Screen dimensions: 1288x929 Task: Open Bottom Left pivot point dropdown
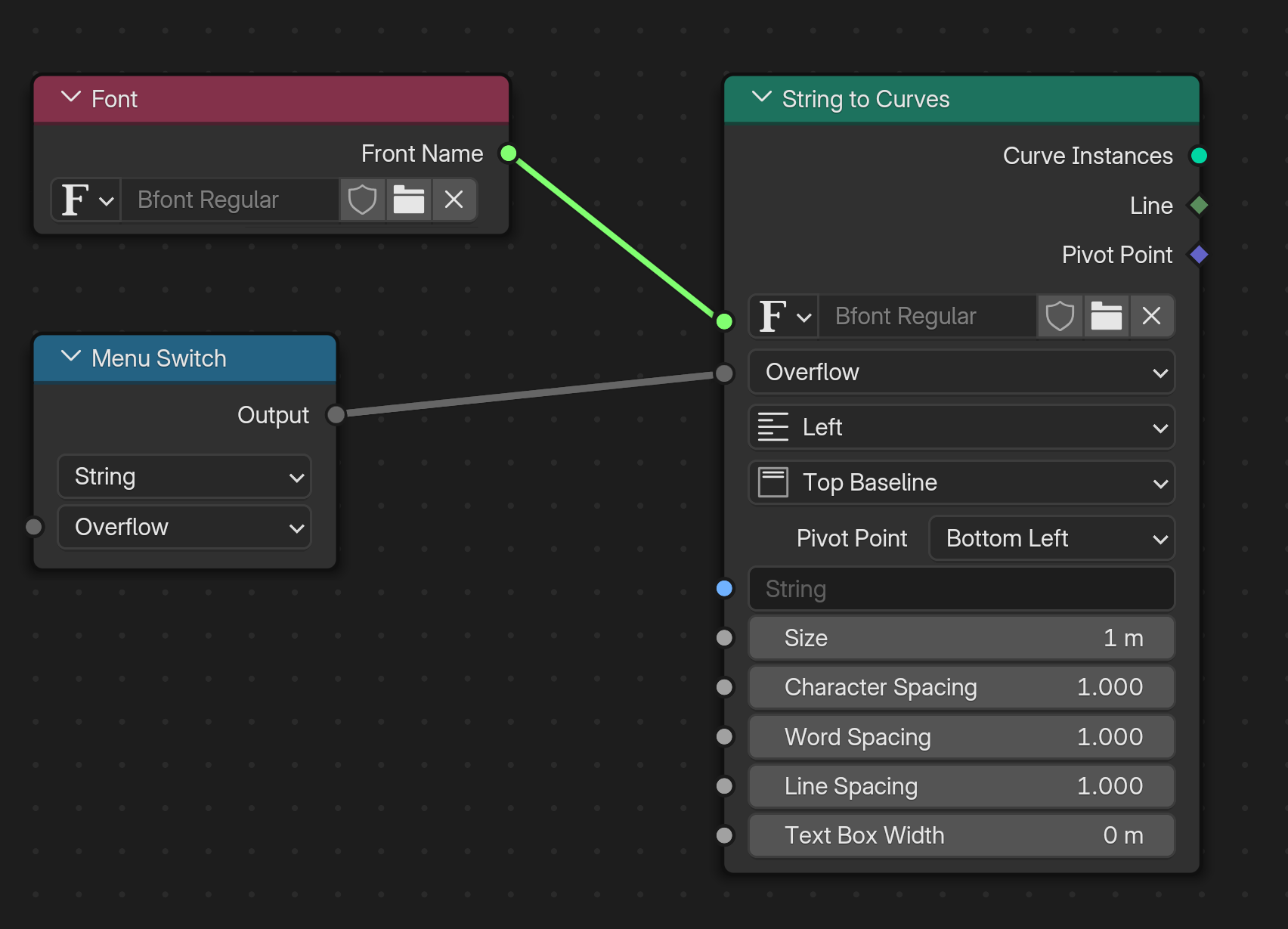click(1051, 538)
